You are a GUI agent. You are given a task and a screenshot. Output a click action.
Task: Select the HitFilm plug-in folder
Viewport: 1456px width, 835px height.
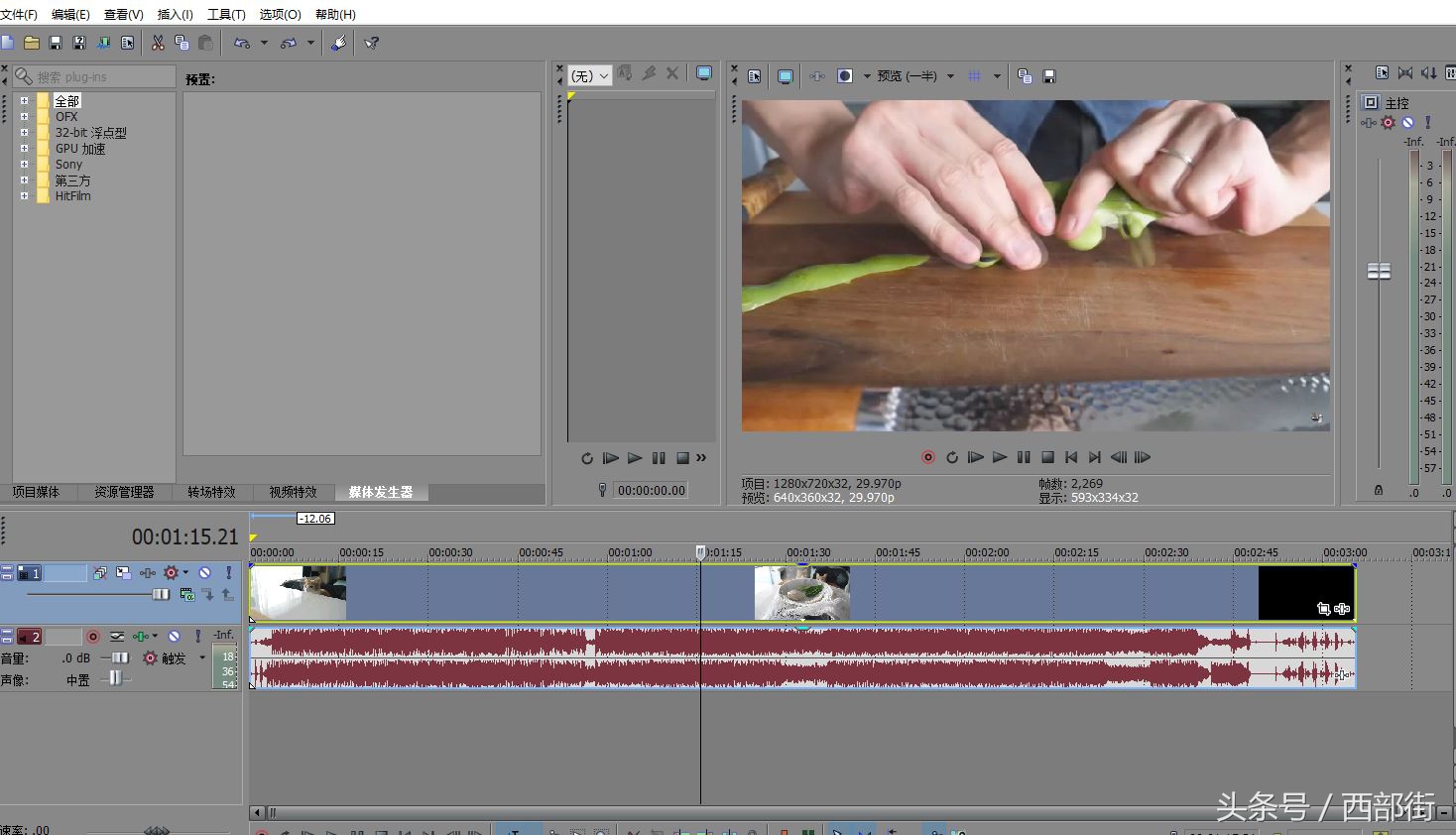coord(72,196)
